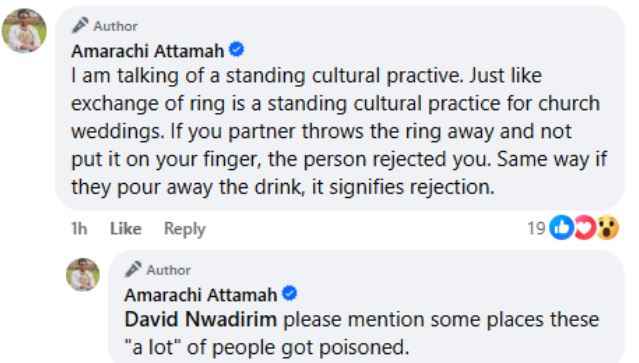639x363 pixels.
Task: Click verified badge beside second Amarachi Attamah
Action: click(290, 293)
